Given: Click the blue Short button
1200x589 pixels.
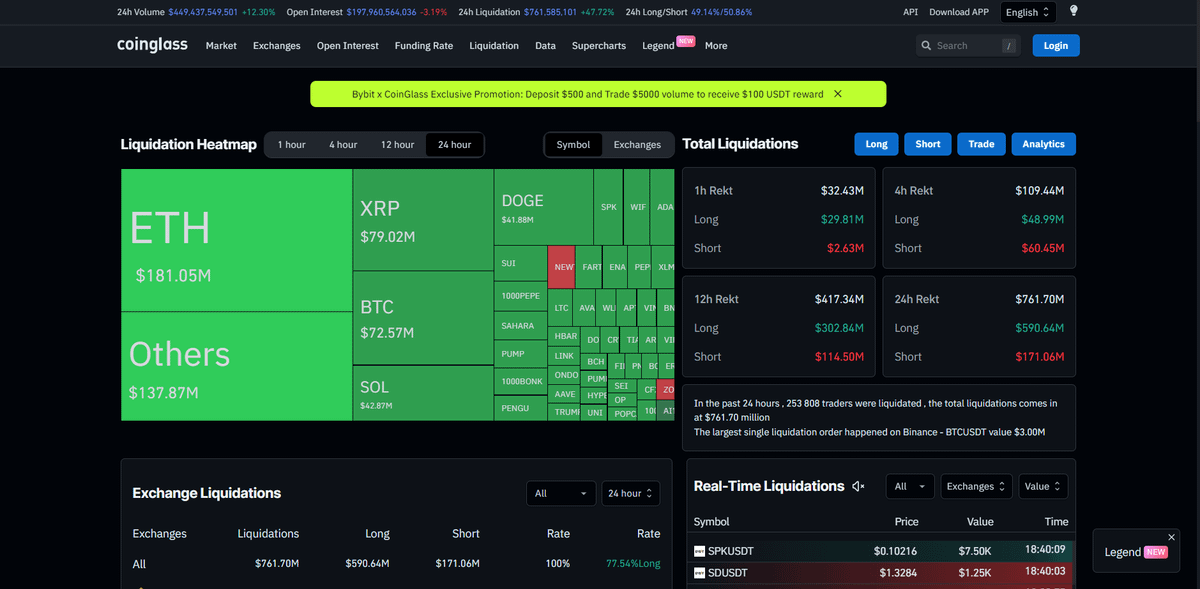Looking at the screenshot, I should pos(928,144).
